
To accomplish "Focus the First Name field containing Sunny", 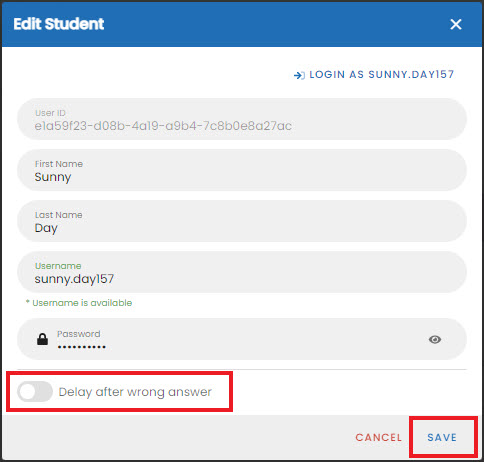I will click(x=242, y=170).
